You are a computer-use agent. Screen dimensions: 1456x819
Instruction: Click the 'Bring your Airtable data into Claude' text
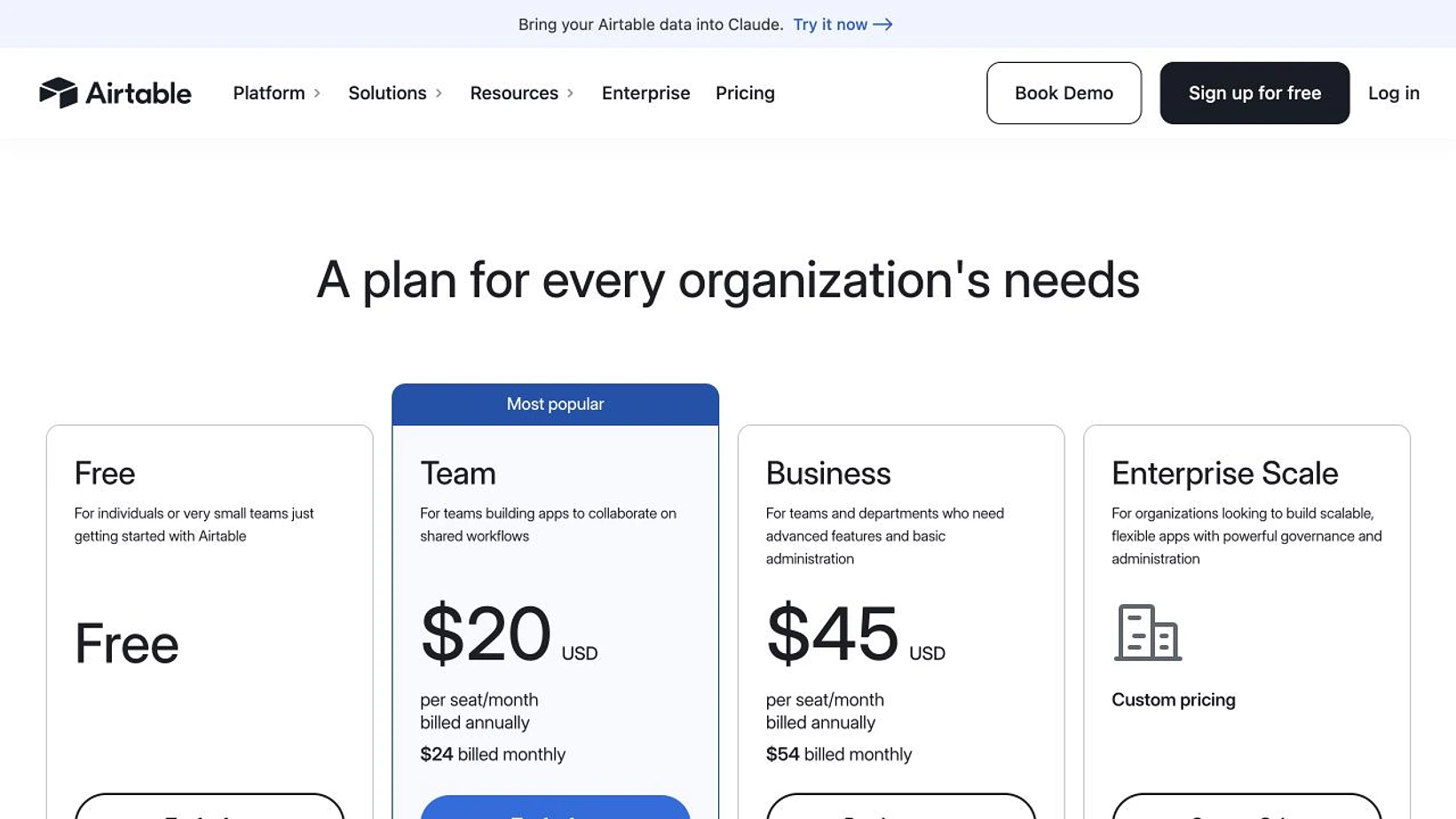click(x=651, y=25)
